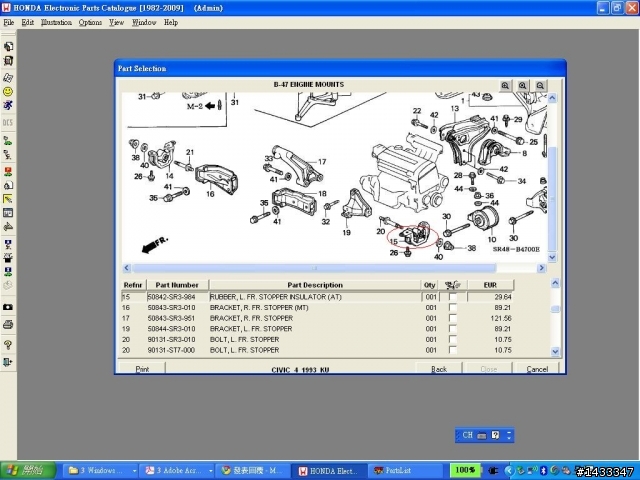Screen dimensions: 640x480
Task: Click the Windows Start button
Action: tap(28, 471)
